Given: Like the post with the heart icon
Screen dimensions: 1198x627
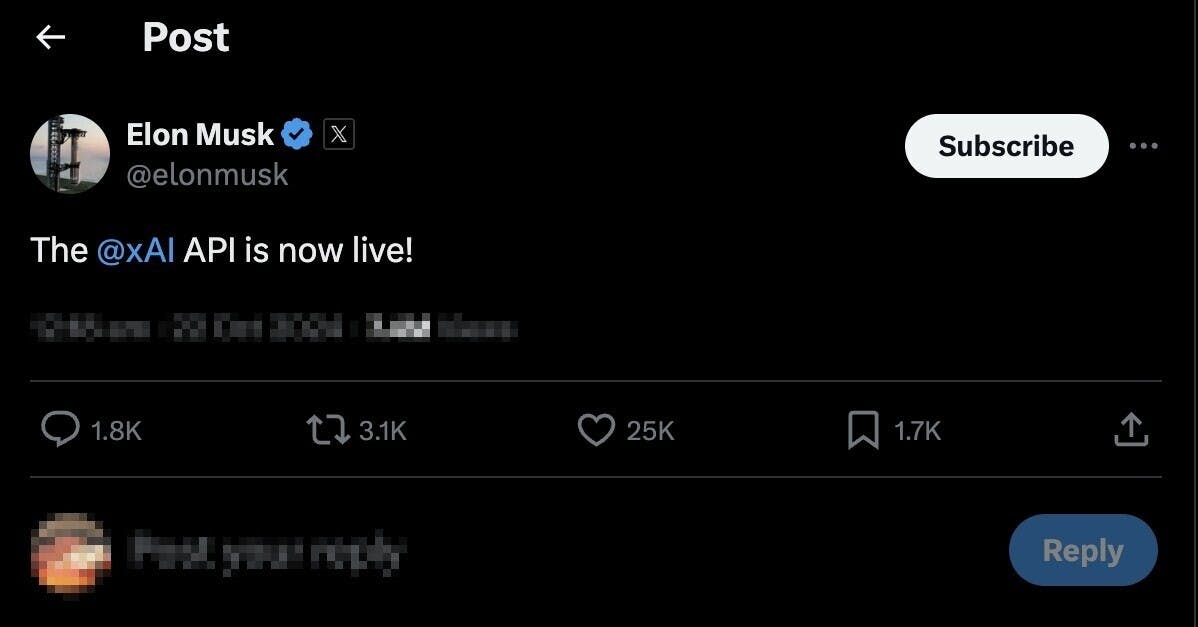Looking at the screenshot, I should click(596, 431).
